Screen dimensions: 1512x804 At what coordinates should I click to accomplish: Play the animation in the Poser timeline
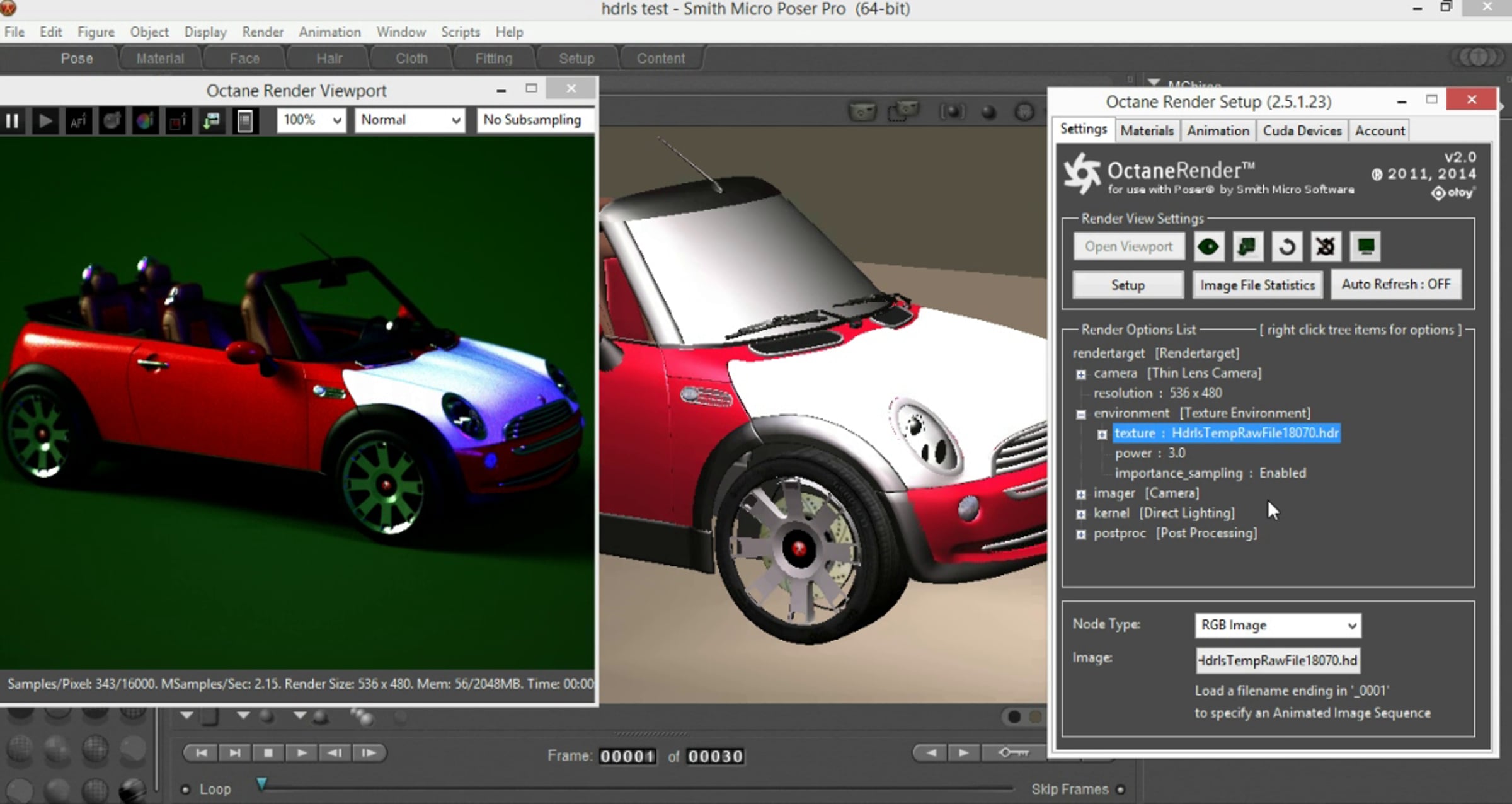tap(302, 753)
